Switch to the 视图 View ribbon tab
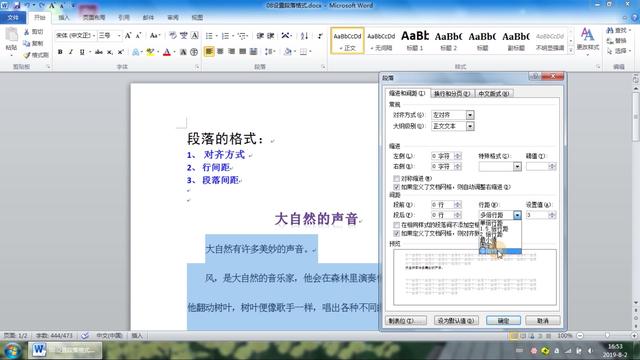 [197, 18]
